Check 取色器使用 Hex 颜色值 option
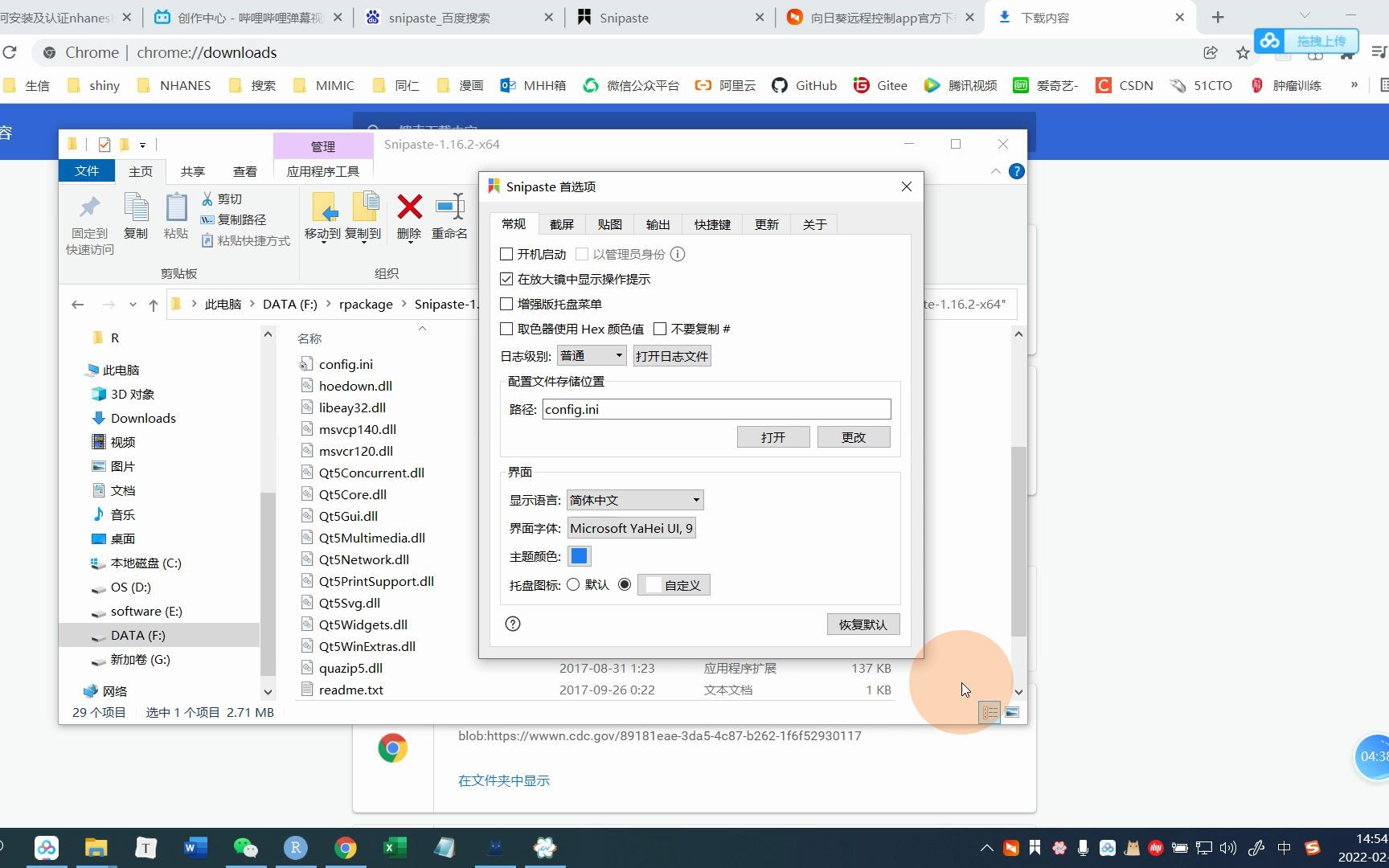The width and height of the screenshot is (1389, 868). pos(506,329)
